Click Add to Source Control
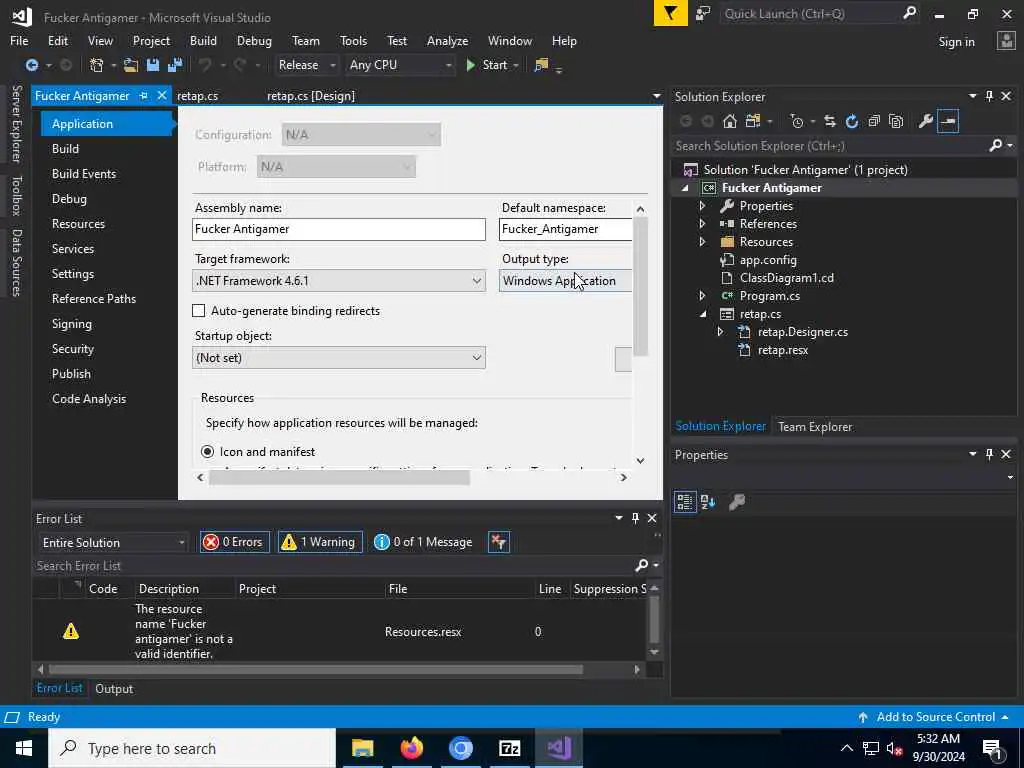Image resolution: width=1024 pixels, height=768 pixels. tap(935, 717)
